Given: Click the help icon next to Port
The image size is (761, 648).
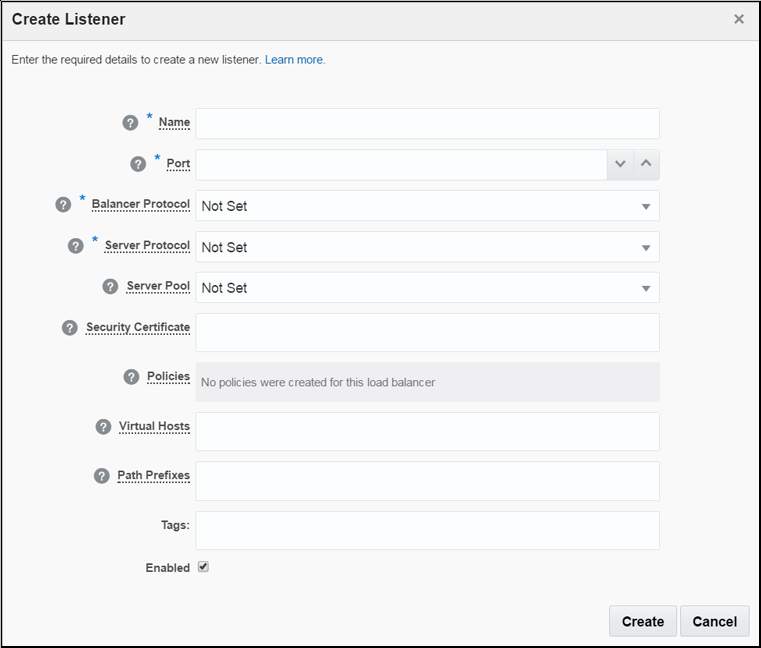Looking at the screenshot, I should pos(138,164).
